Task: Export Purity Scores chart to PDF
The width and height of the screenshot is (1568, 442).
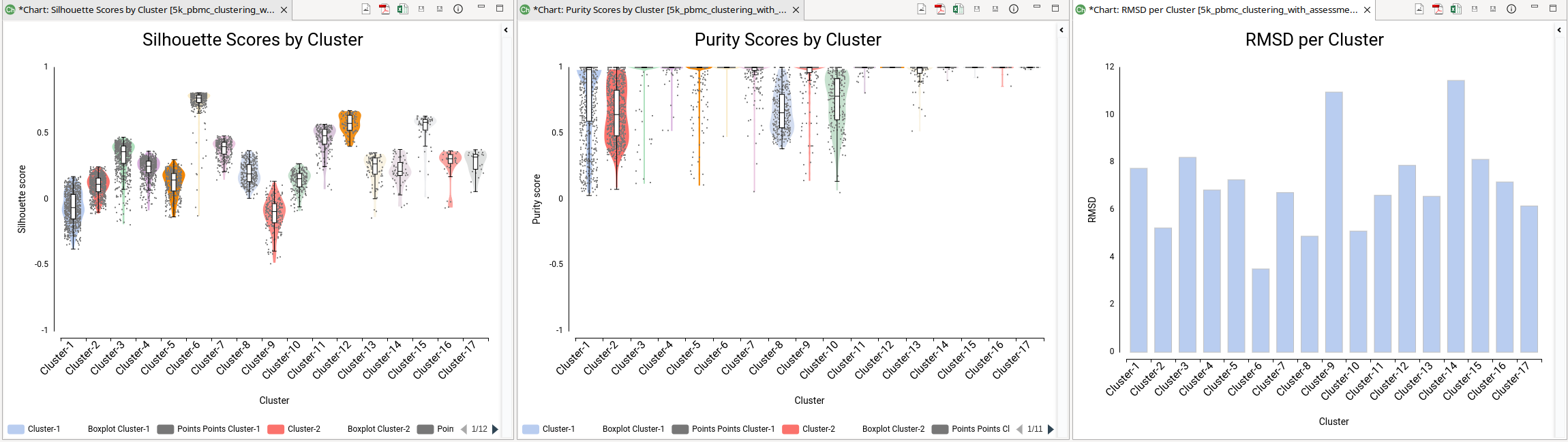Action: 940,10
